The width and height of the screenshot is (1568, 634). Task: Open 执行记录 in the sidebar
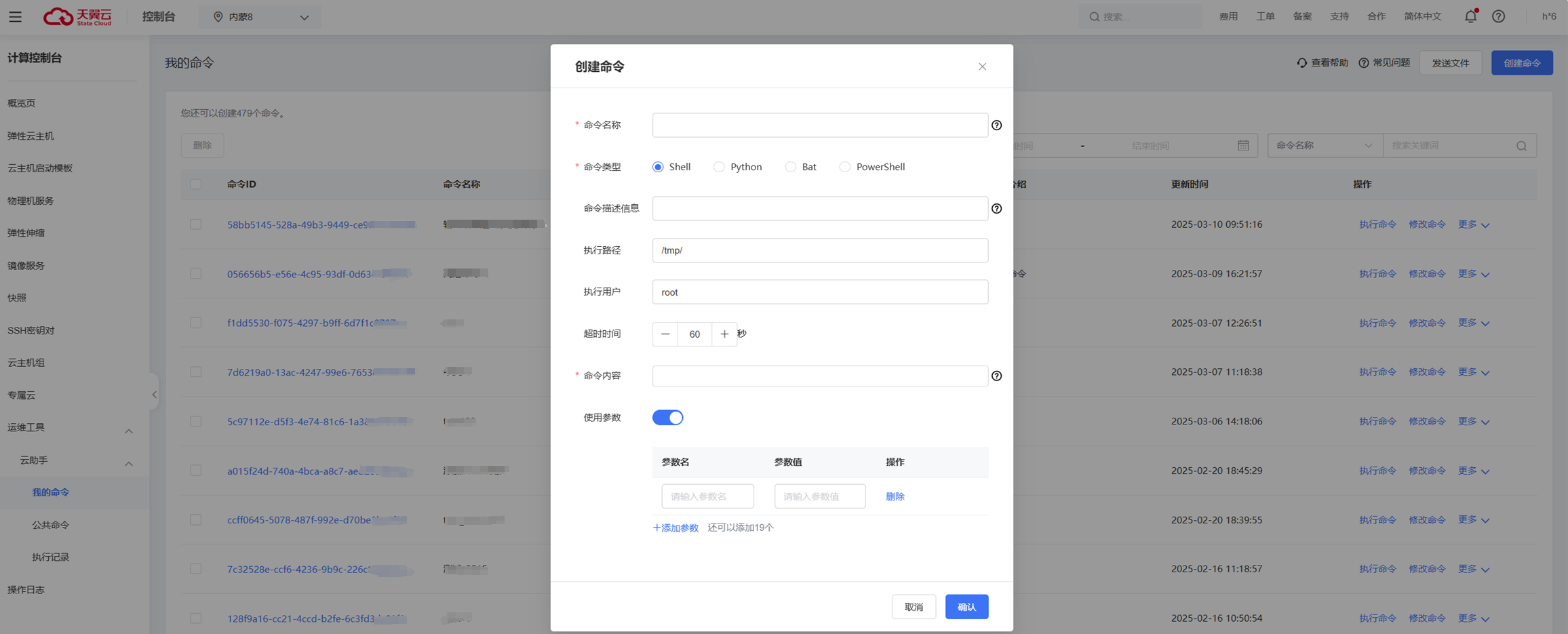pyautogui.click(x=50, y=557)
